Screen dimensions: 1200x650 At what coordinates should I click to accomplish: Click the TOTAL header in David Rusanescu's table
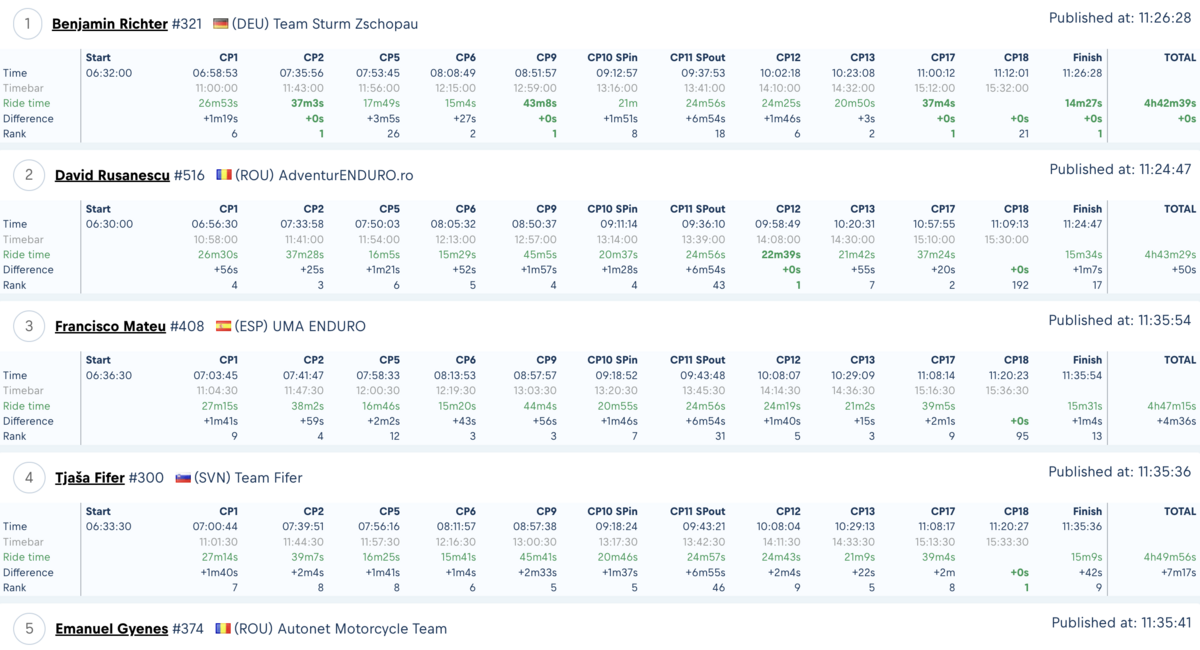point(1180,209)
